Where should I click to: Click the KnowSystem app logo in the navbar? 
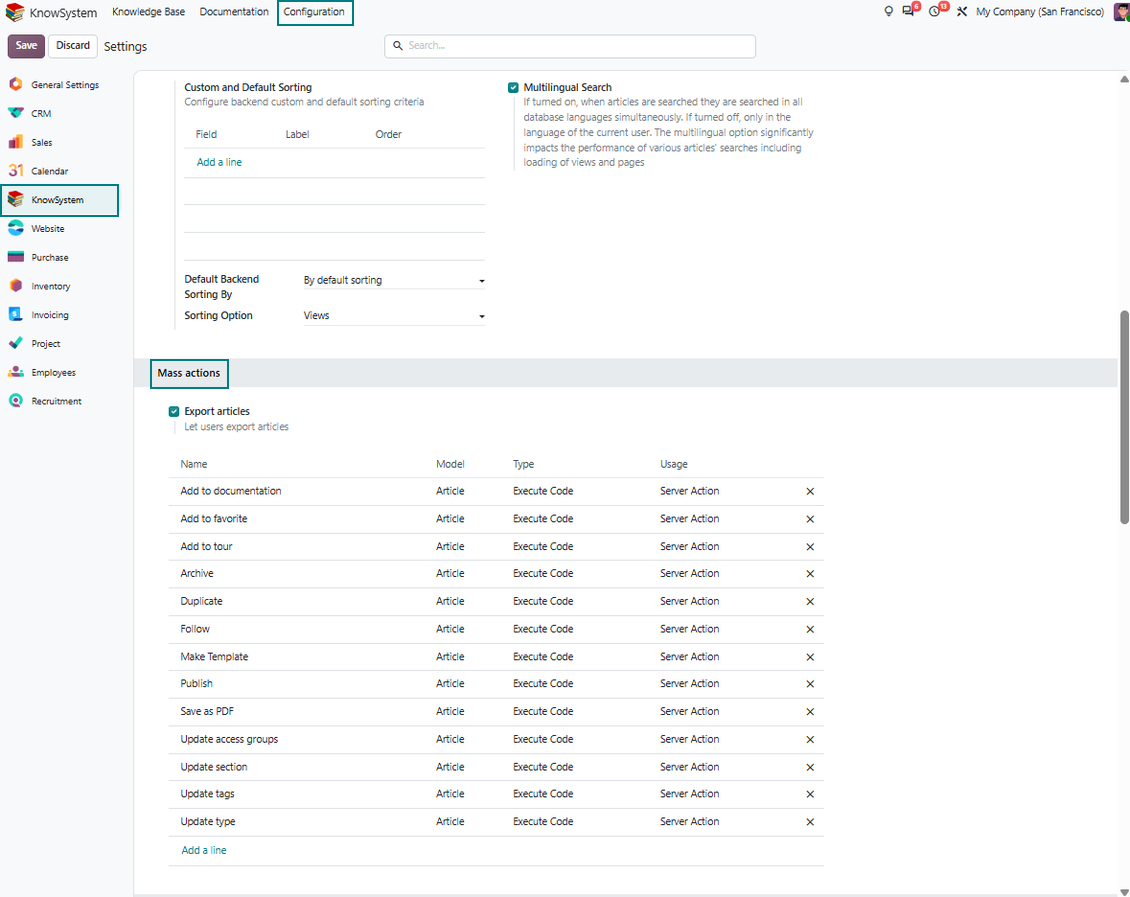[x=14, y=12]
